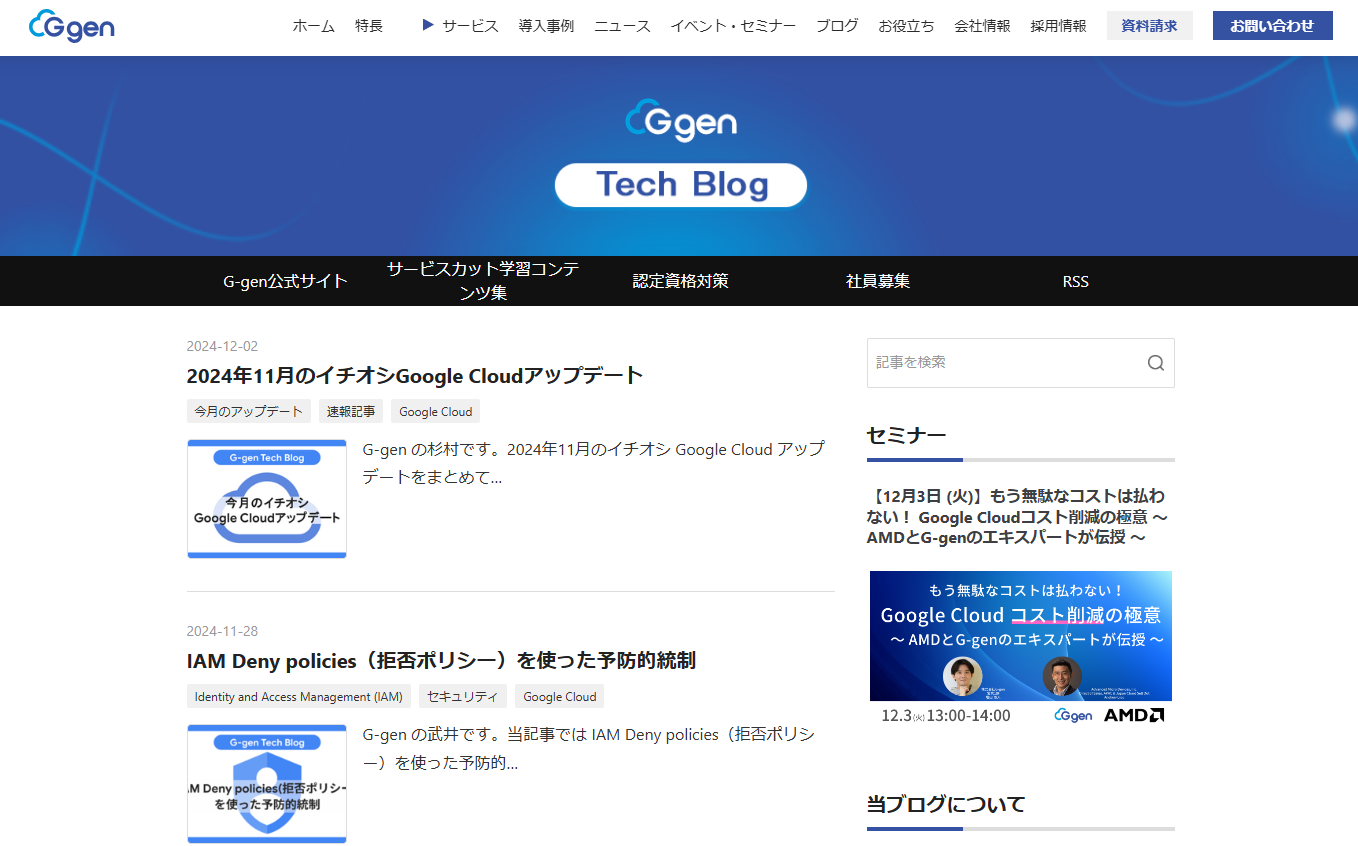
Task: Click the 2024-11-28 date text
Action: click(x=222, y=631)
